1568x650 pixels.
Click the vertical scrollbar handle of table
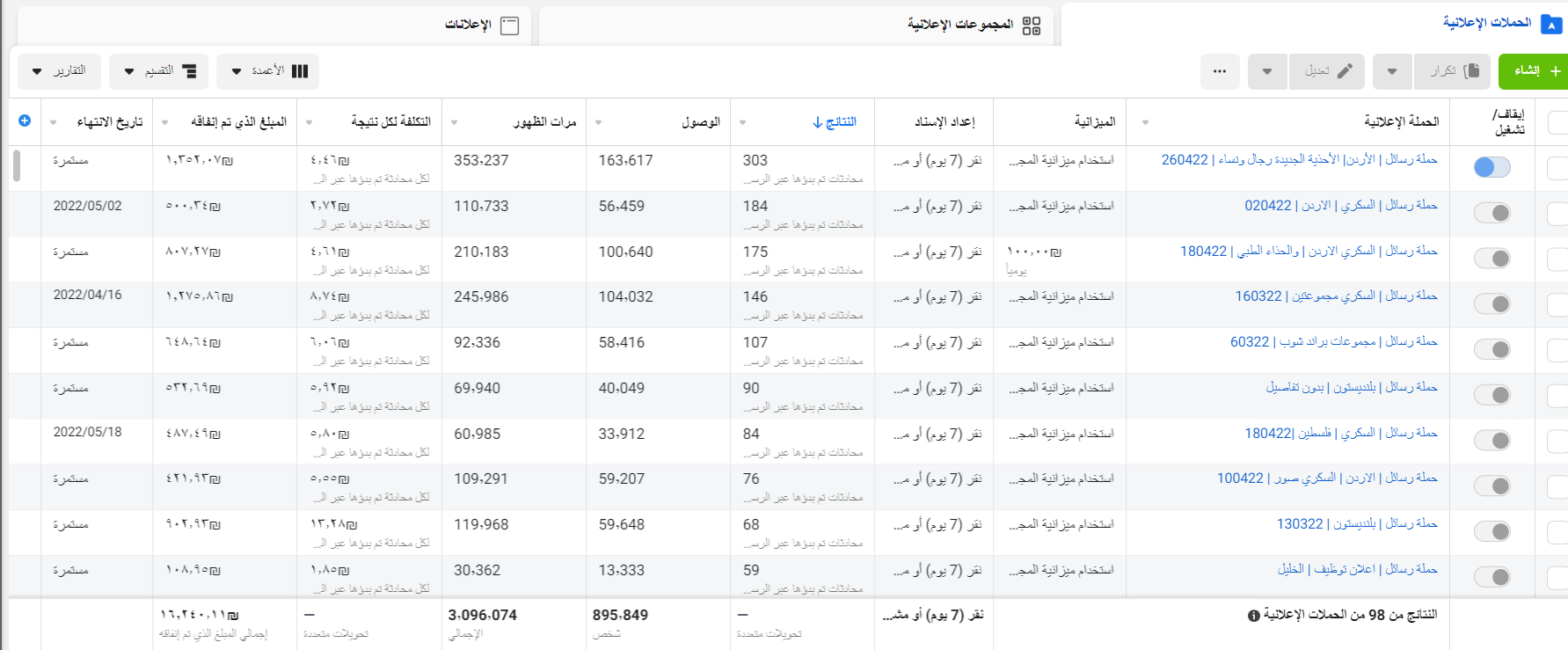pyautogui.click(x=16, y=165)
